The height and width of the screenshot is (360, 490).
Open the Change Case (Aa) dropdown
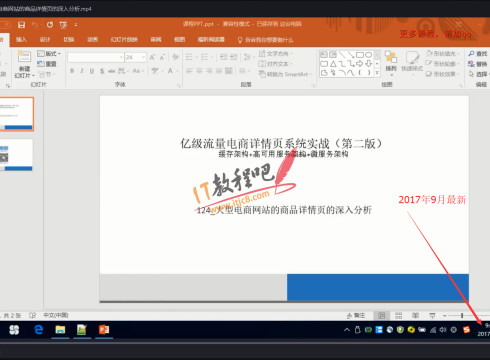pos(138,71)
